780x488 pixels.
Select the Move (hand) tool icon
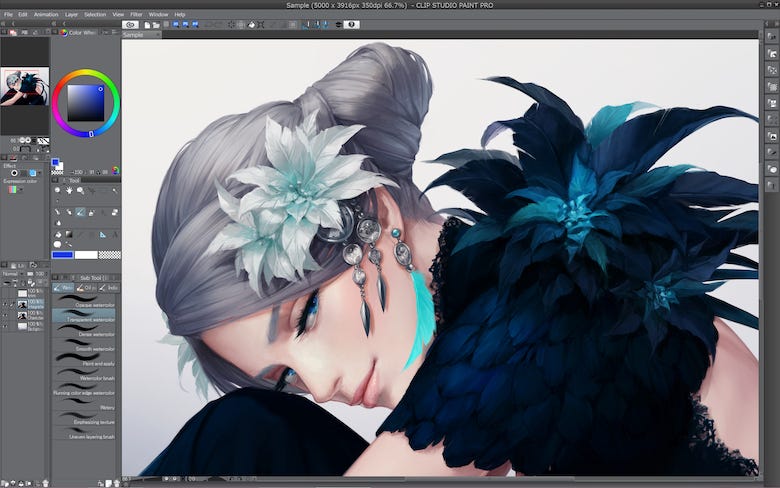(x=69, y=190)
